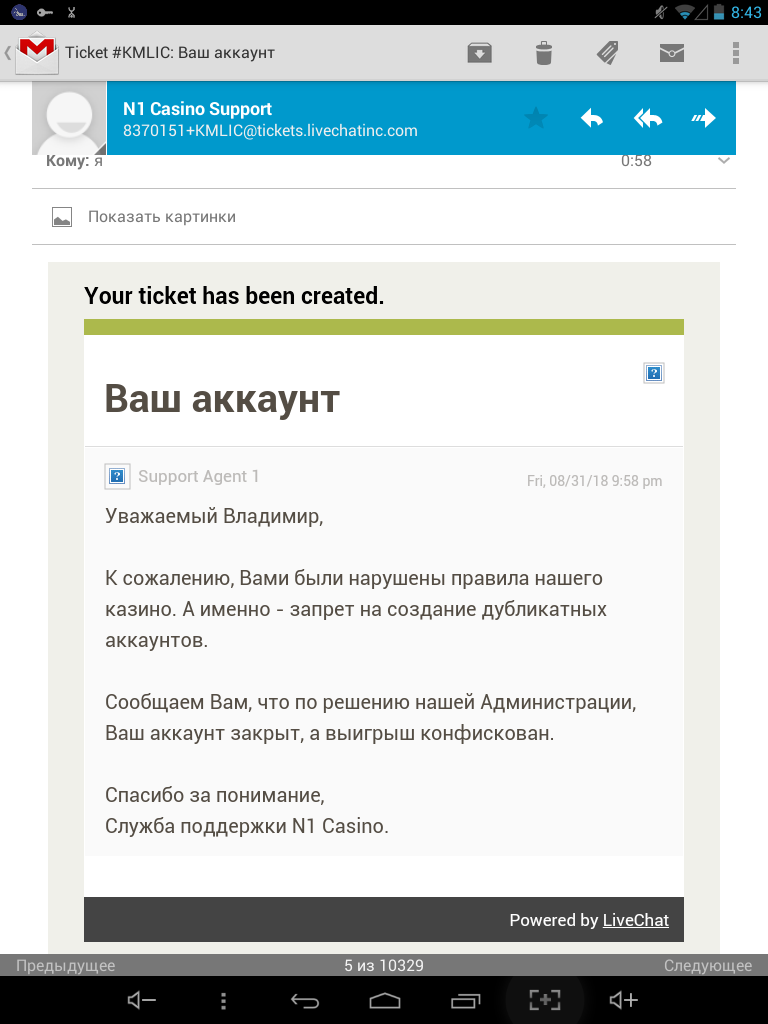Screen dimensions: 768x1024
Task: Open the three-dot overflow menu
Action: click(x=736, y=53)
